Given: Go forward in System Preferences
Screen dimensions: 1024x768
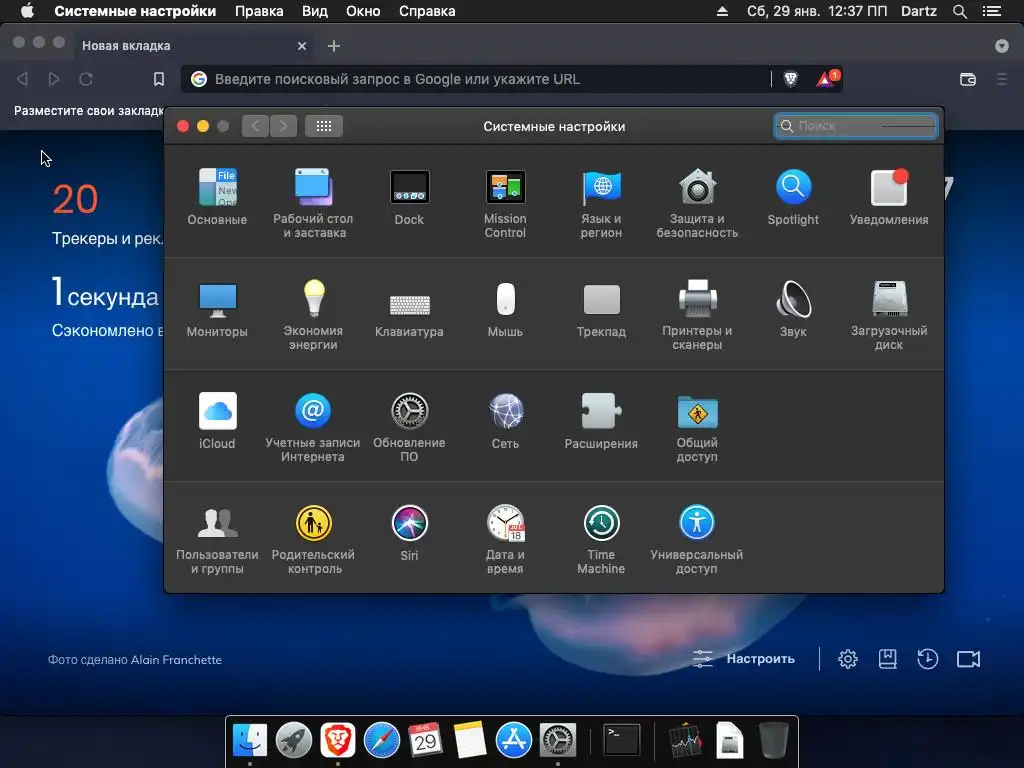Looking at the screenshot, I should click(283, 126).
